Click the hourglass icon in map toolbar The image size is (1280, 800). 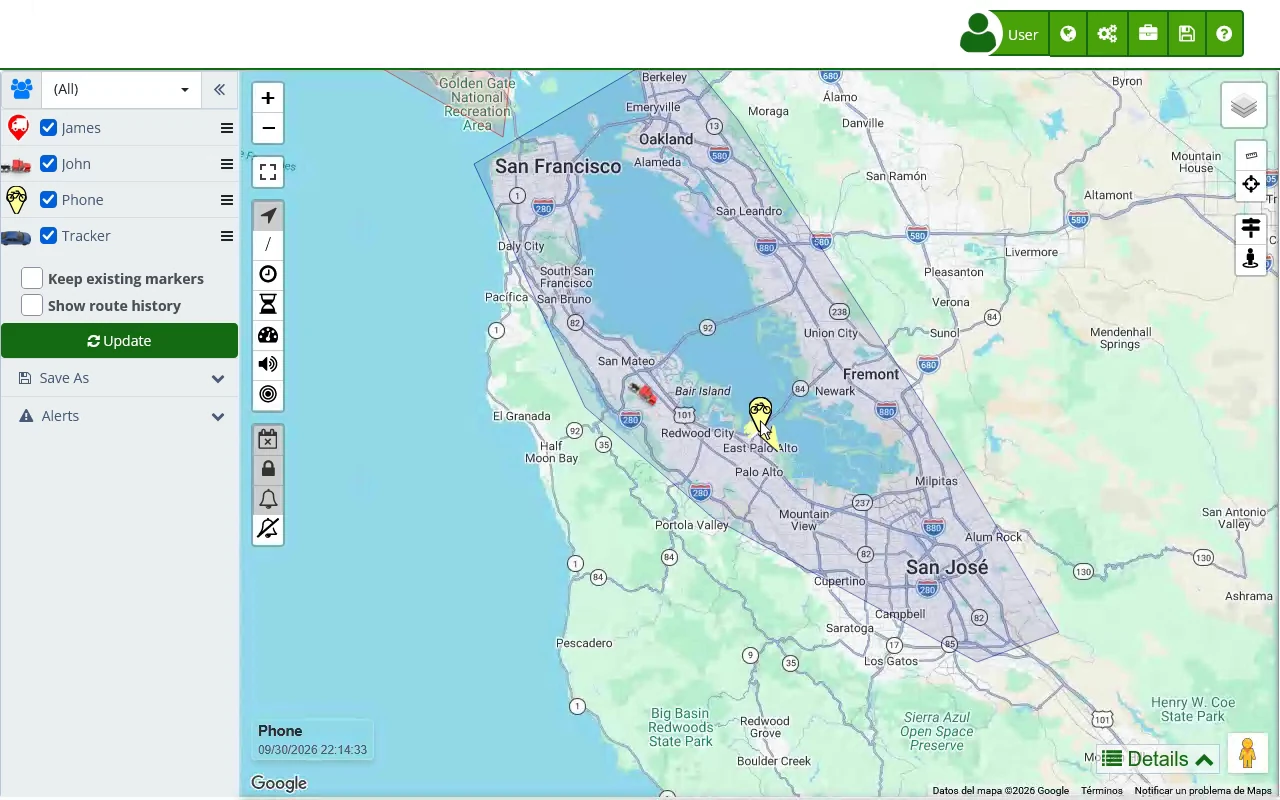(268, 305)
